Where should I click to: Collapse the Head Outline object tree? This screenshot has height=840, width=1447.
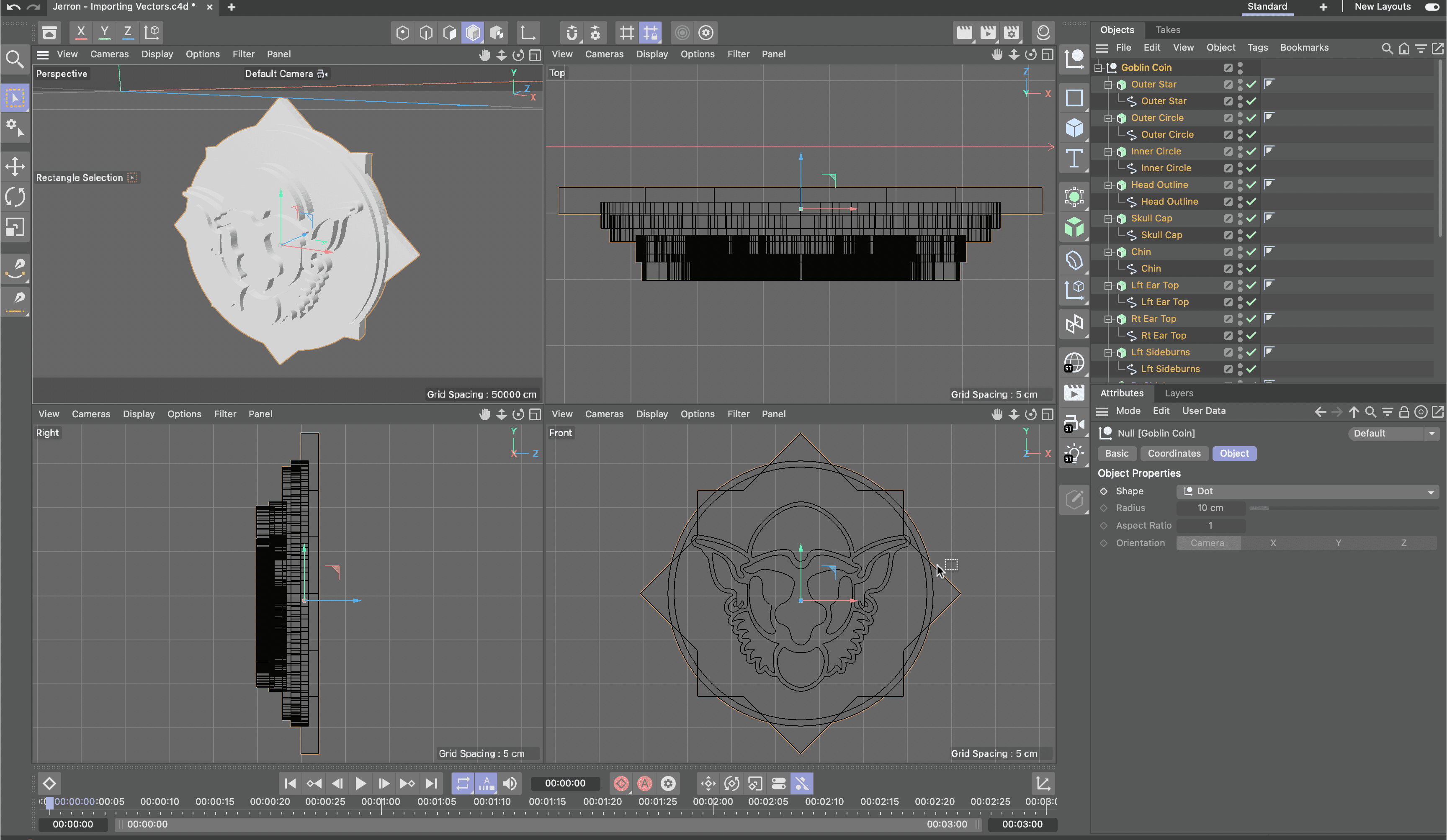(1108, 185)
